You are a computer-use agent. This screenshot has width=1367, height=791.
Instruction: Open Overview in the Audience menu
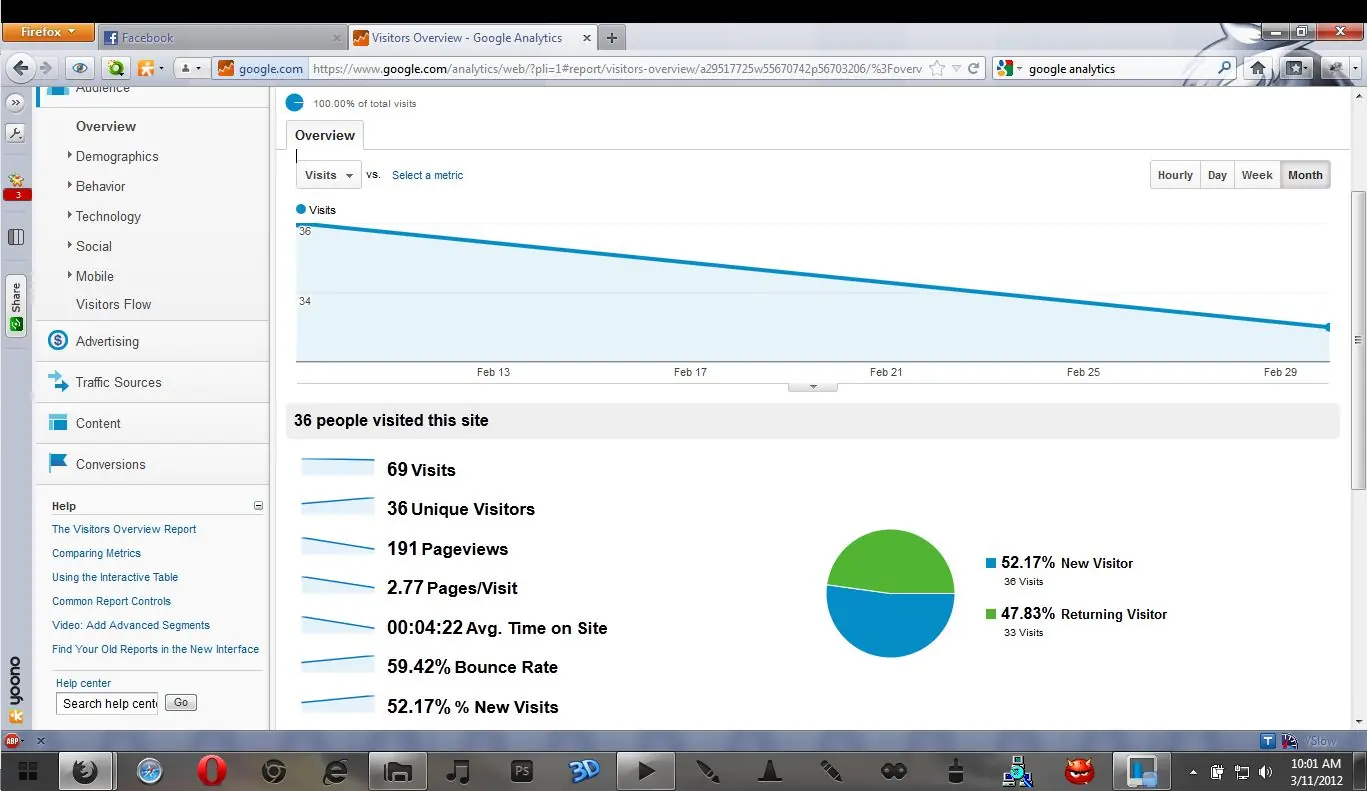click(106, 126)
